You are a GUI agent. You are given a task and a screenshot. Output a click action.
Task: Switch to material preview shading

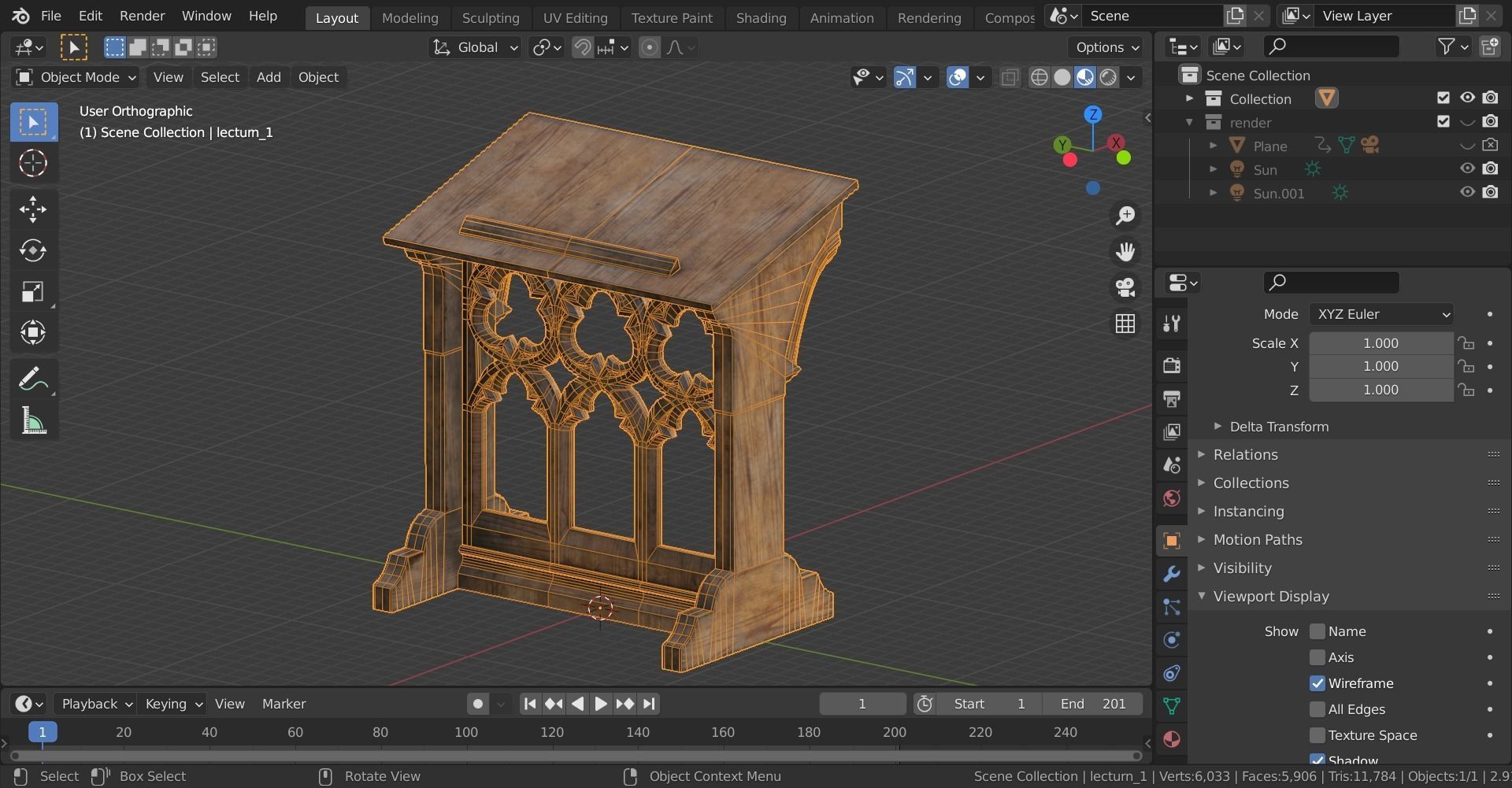[1085, 77]
